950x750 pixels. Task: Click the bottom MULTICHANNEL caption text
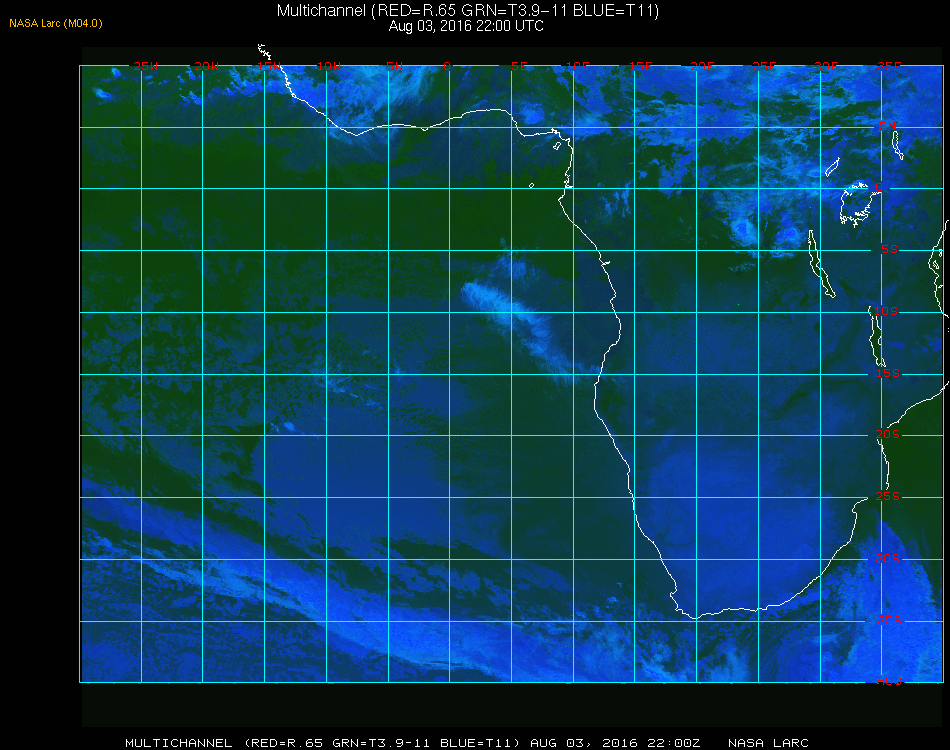[413, 743]
